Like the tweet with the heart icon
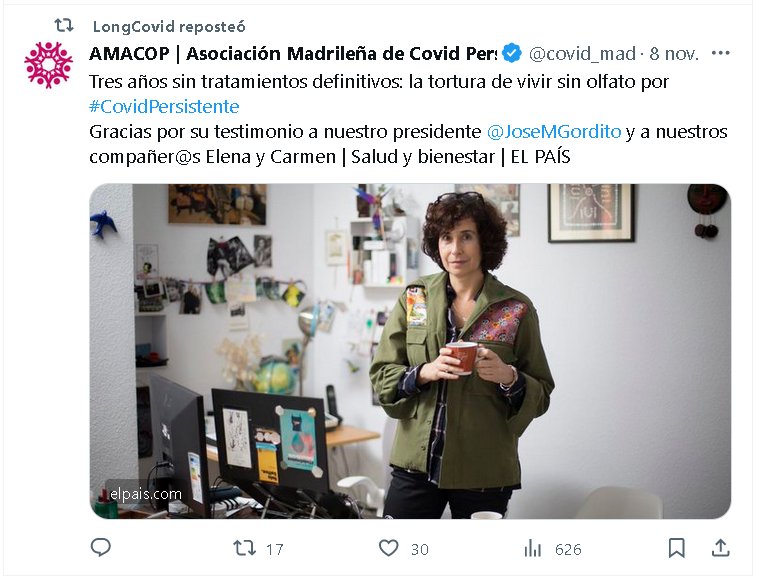The height and width of the screenshot is (576, 760). (x=388, y=548)
